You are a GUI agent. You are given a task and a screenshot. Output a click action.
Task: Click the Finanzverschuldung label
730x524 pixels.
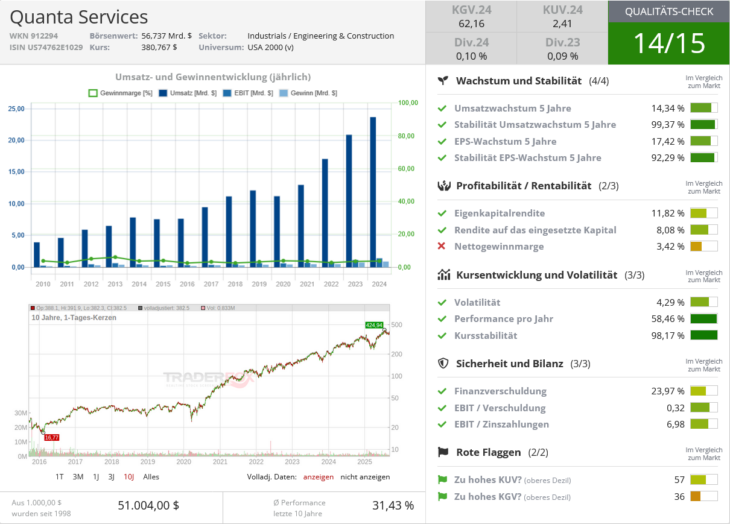click(500, 391)
